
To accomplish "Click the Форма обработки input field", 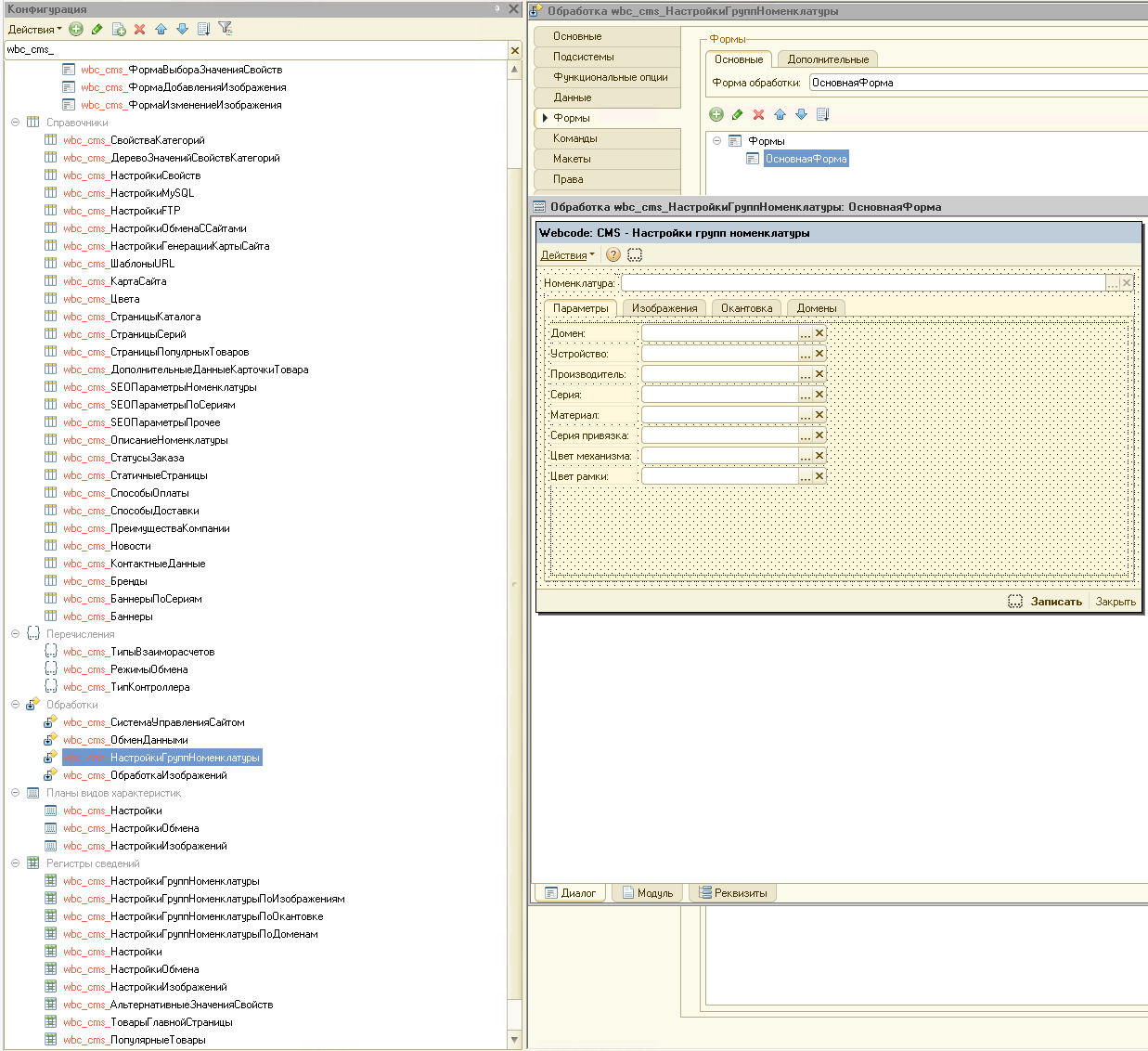I will pyautogui.click(x=974, y=83).
